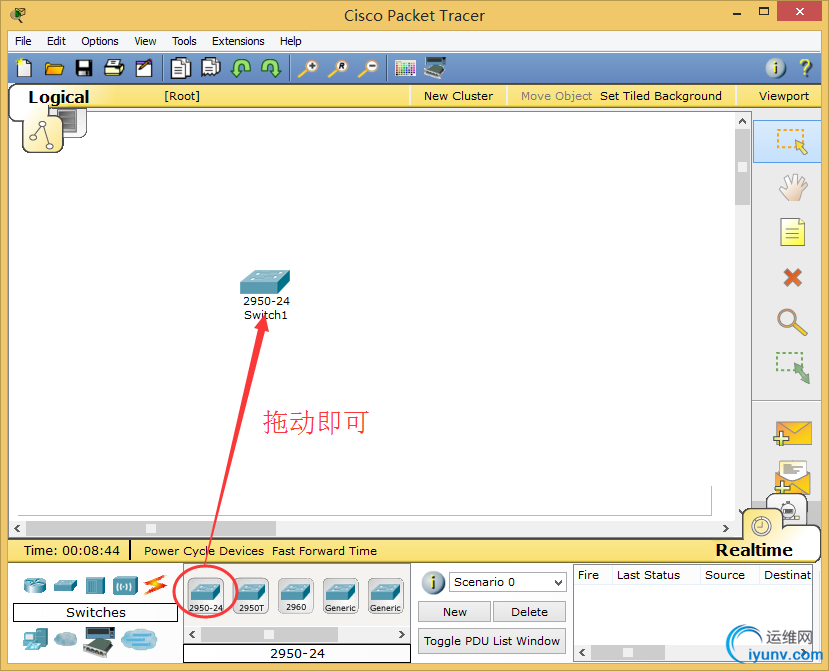Click the Print toolbar icon
Screen dimensions: 829x671
point(114,68)
